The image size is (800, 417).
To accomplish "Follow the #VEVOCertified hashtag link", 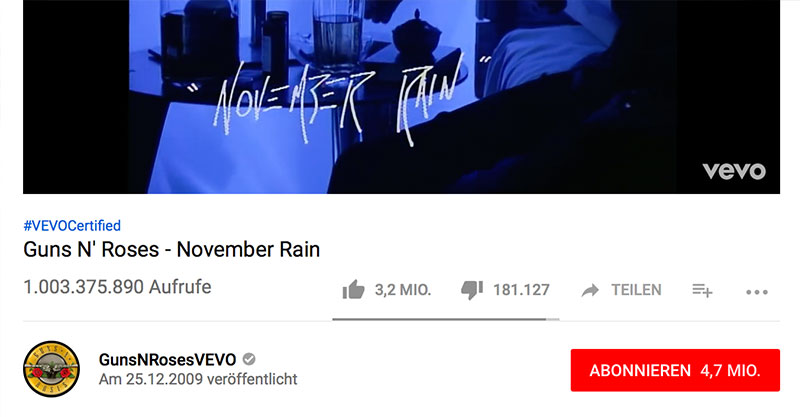I will tap(72, 226).
